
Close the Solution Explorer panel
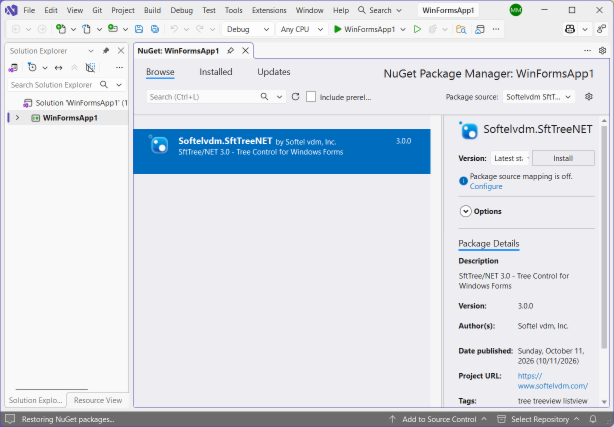click(121, 51)
